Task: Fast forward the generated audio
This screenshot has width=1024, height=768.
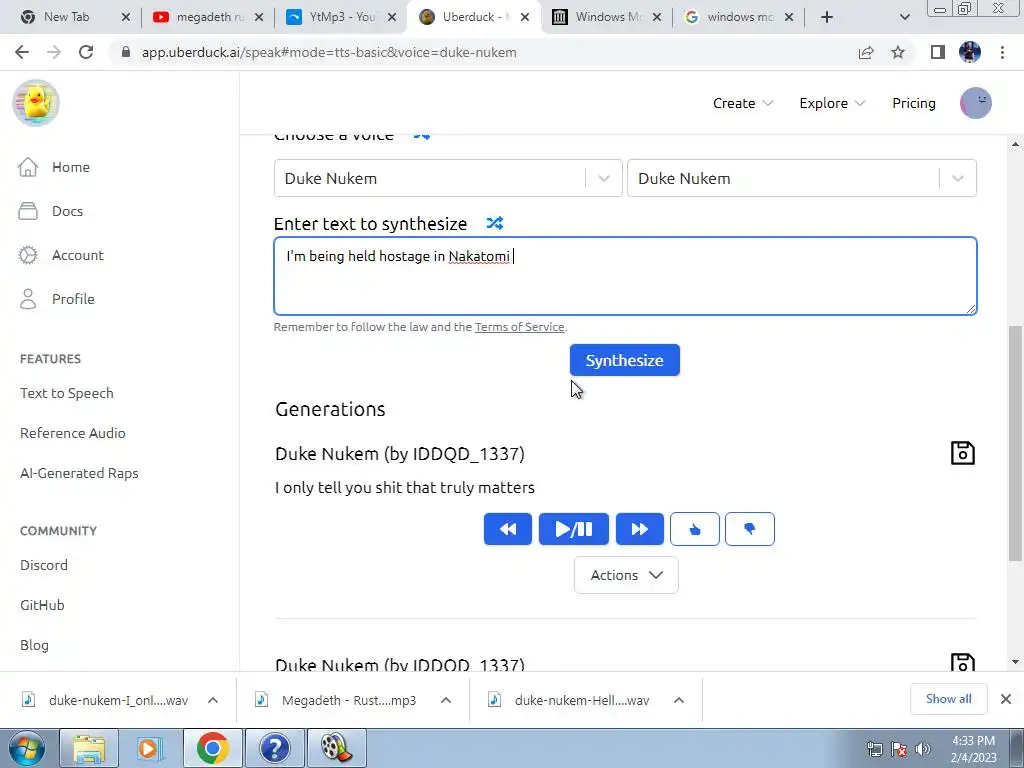Action: 639,529
